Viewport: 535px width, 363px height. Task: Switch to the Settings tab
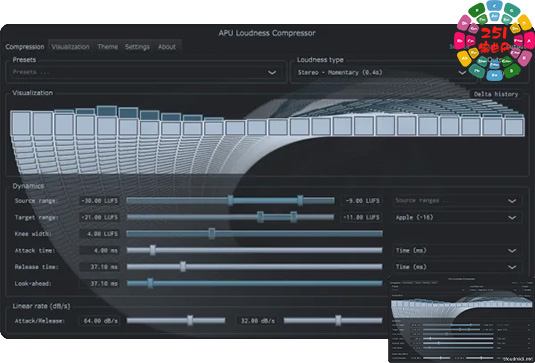[x=137, y=47]
